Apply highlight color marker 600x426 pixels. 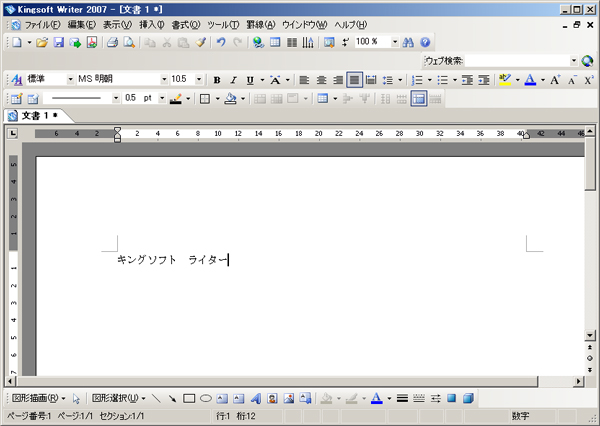[505, 80]
